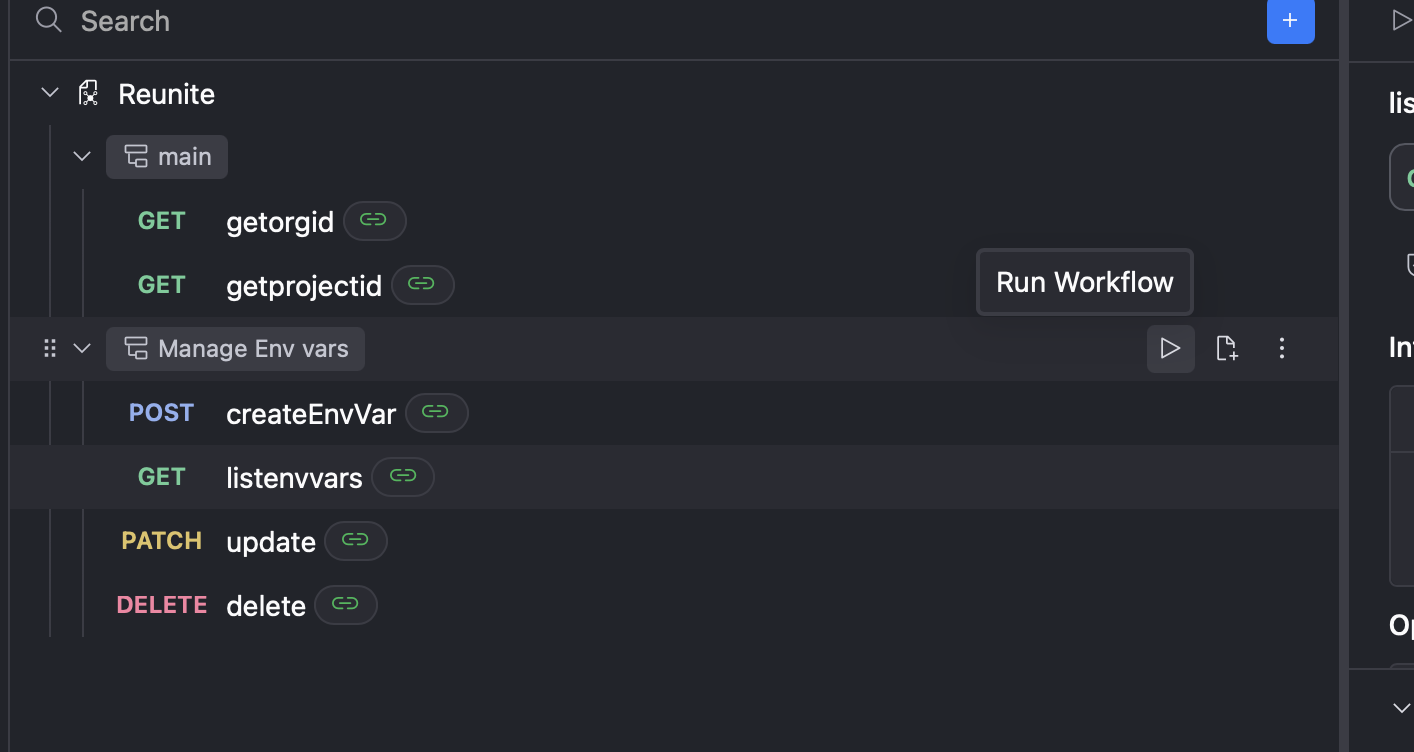The image size is (1414, 752).
Task: Open the POST createEnvVar request
Action: 310,413
